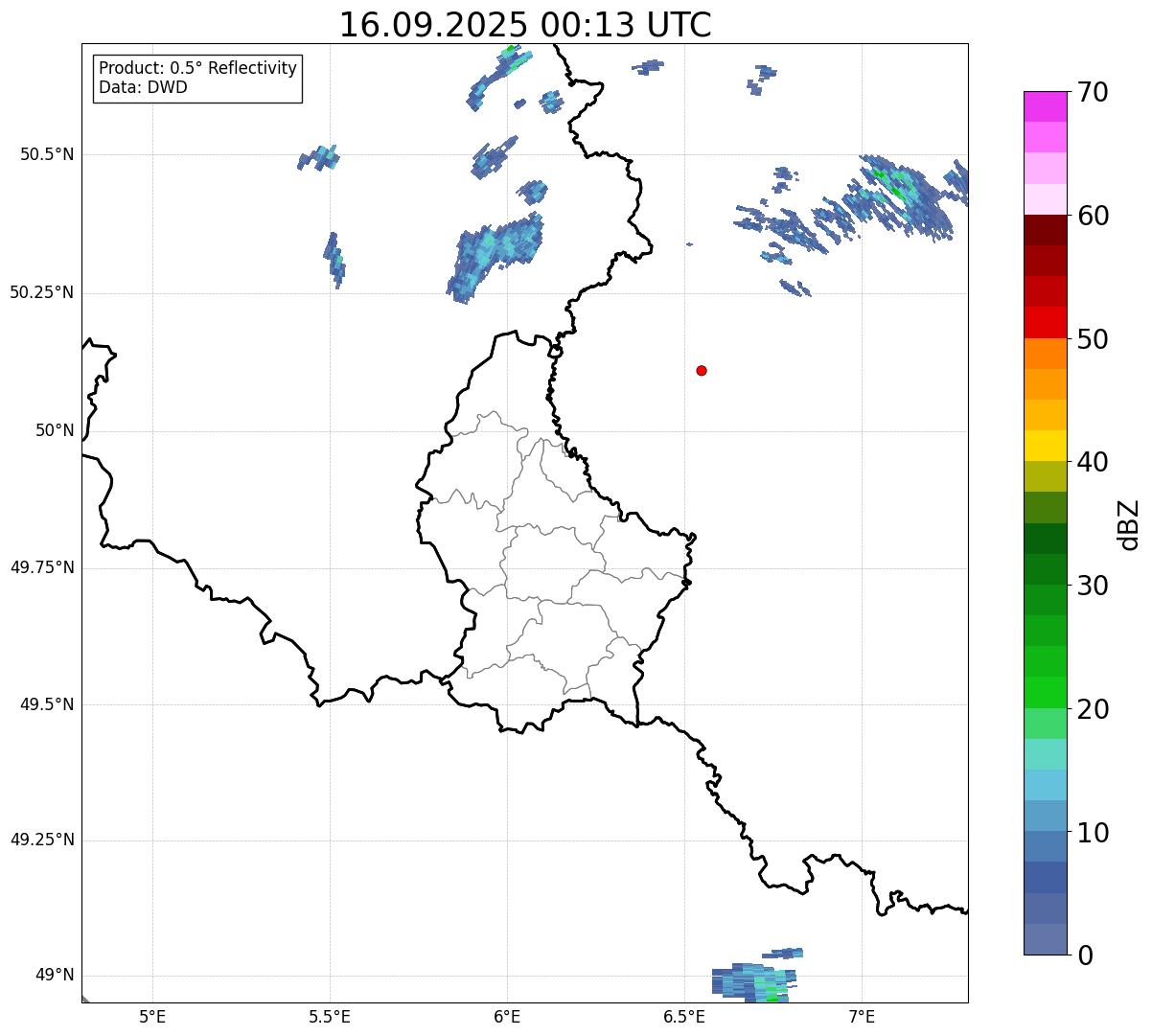Pick the olive swatch just below 40
Image resolution: width=1152 pixels, height=1036 pixels.
(1046, 477)
